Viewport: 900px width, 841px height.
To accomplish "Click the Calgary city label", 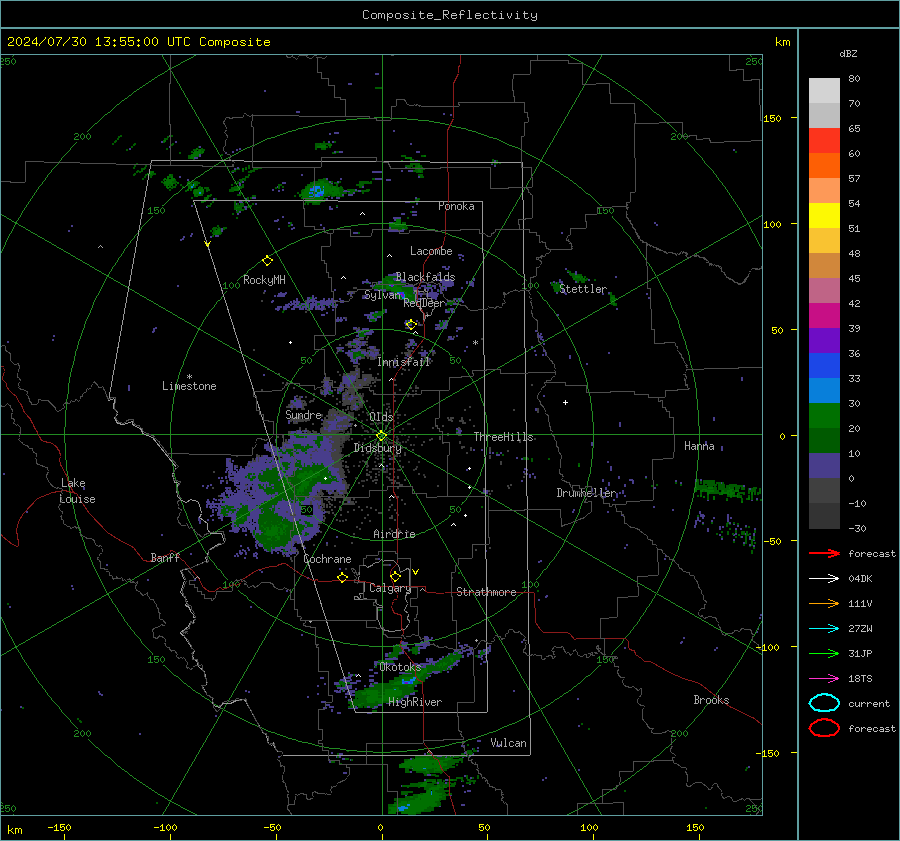I will click(x=390, y=588).
